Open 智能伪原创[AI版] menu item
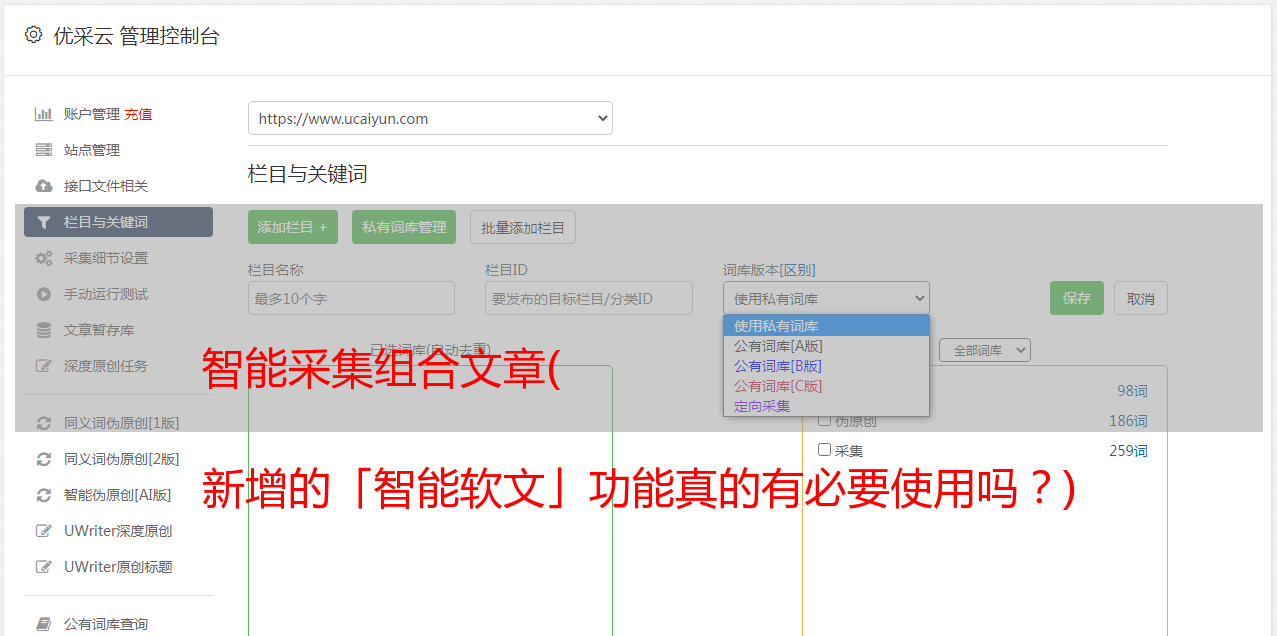 pos(118,495)
